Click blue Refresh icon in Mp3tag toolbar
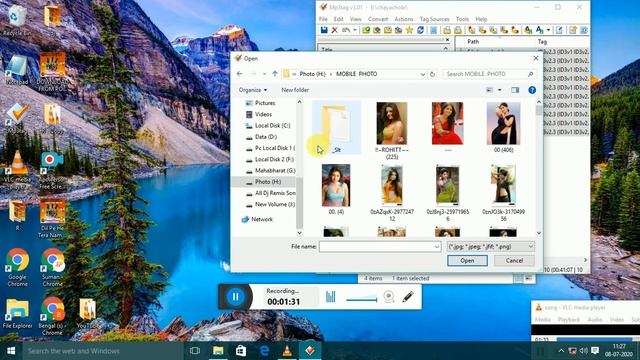640x360 pixels. (x=420, y=30)
